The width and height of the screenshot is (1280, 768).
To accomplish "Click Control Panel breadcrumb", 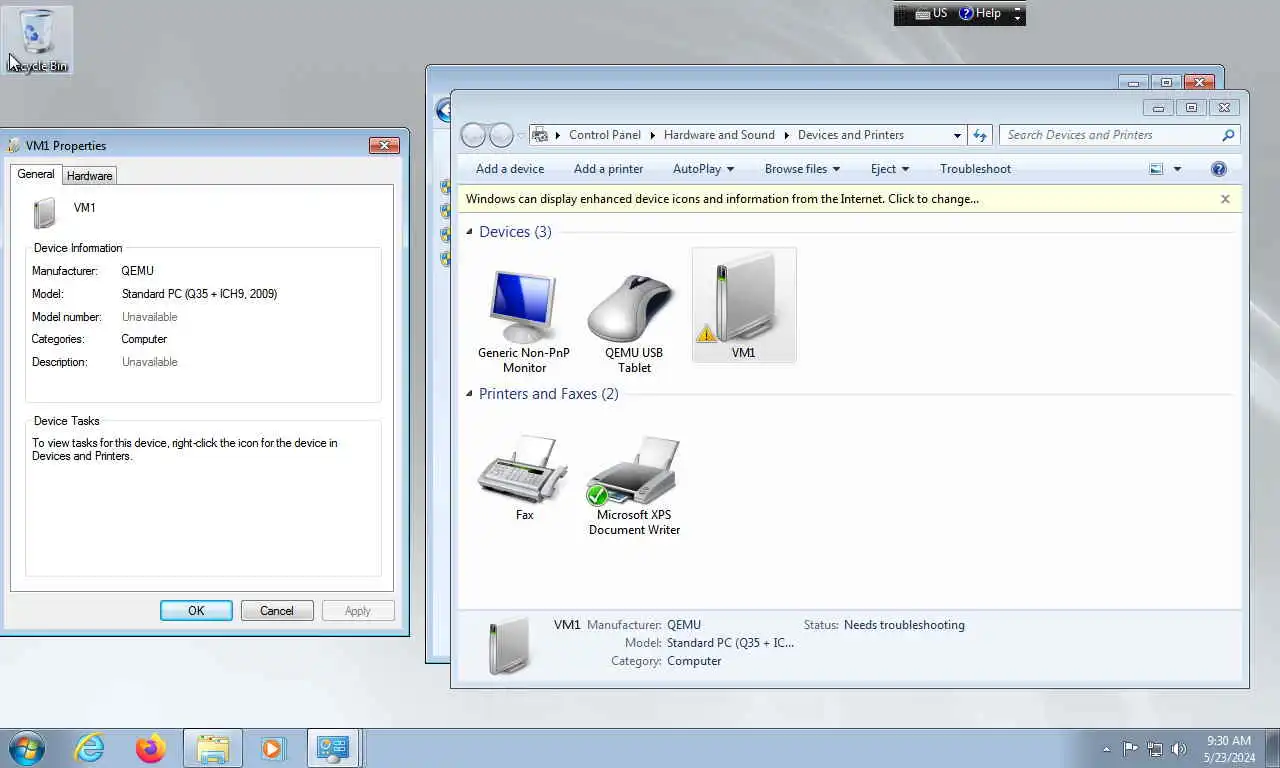I will click(x=604, y=135).
